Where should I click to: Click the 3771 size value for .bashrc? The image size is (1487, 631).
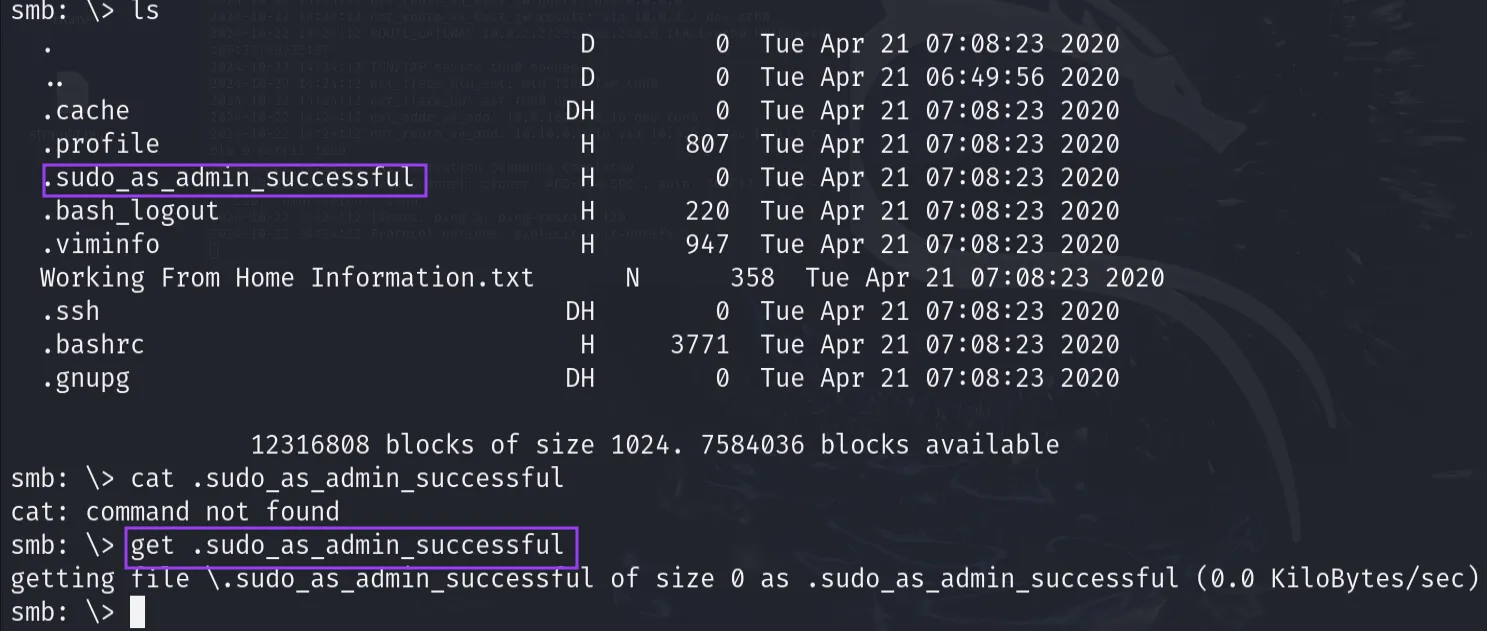(699, 345)
